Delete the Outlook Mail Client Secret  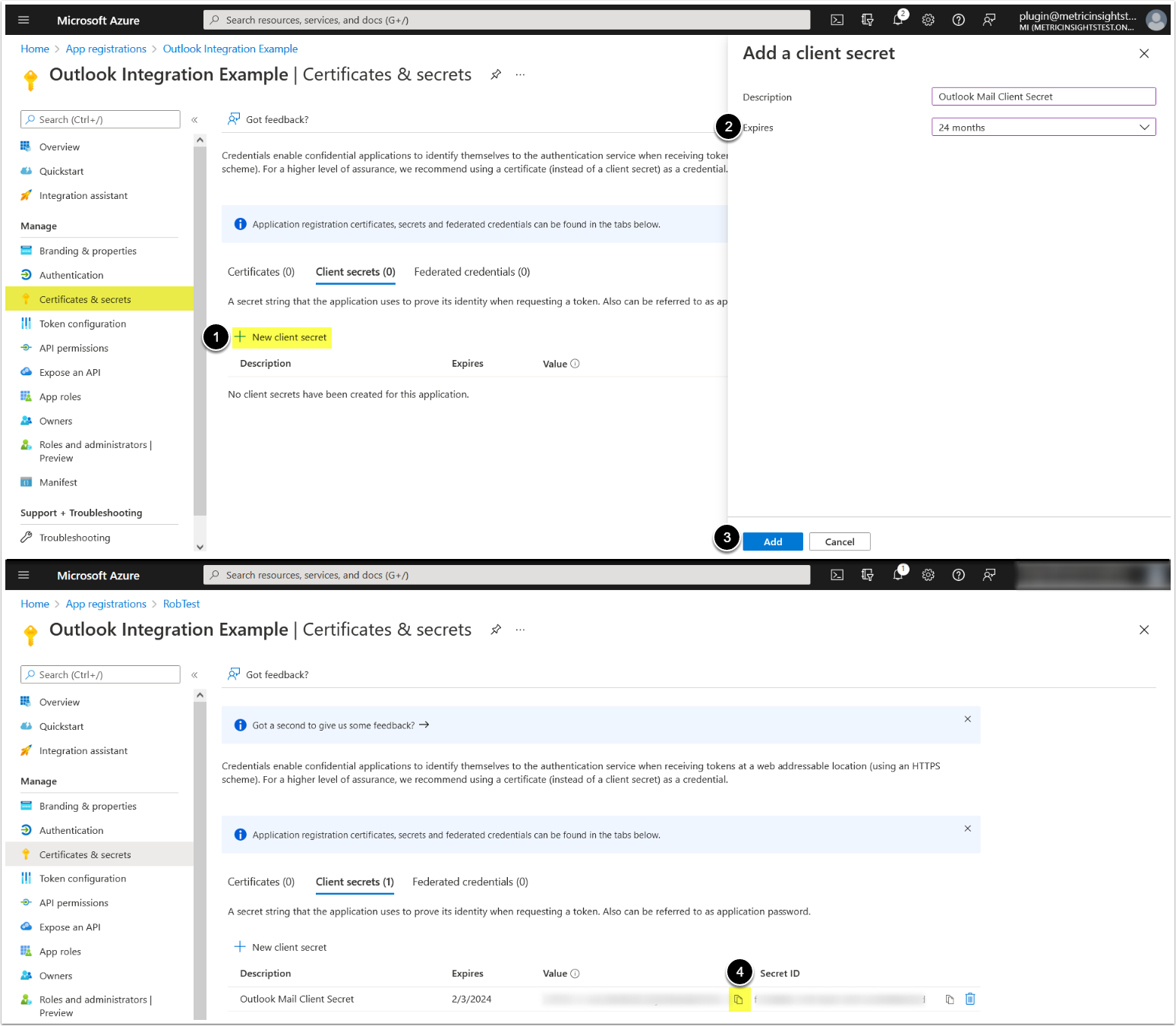pos(969,999)
